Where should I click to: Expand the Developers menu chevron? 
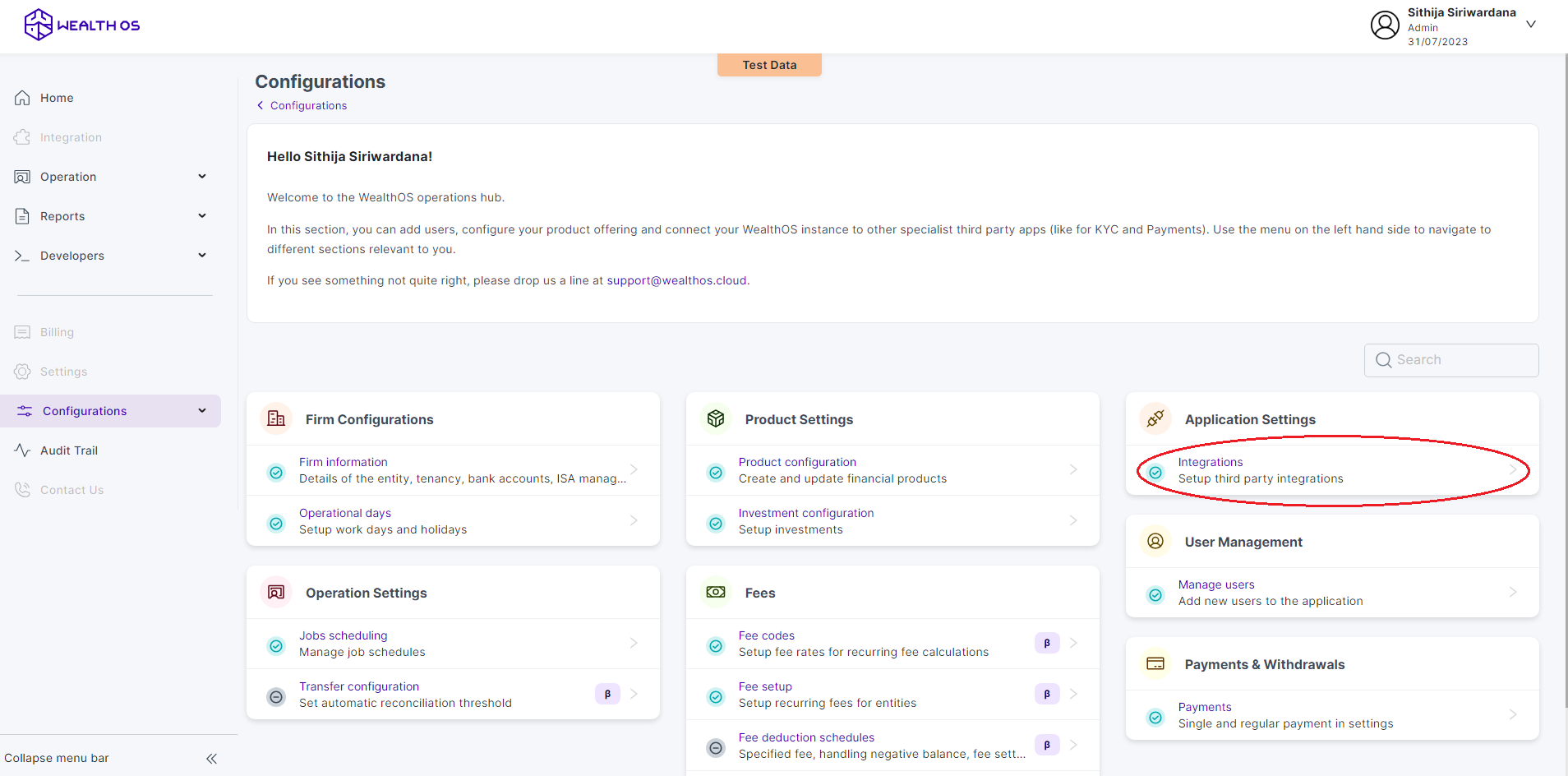(202, 256)
